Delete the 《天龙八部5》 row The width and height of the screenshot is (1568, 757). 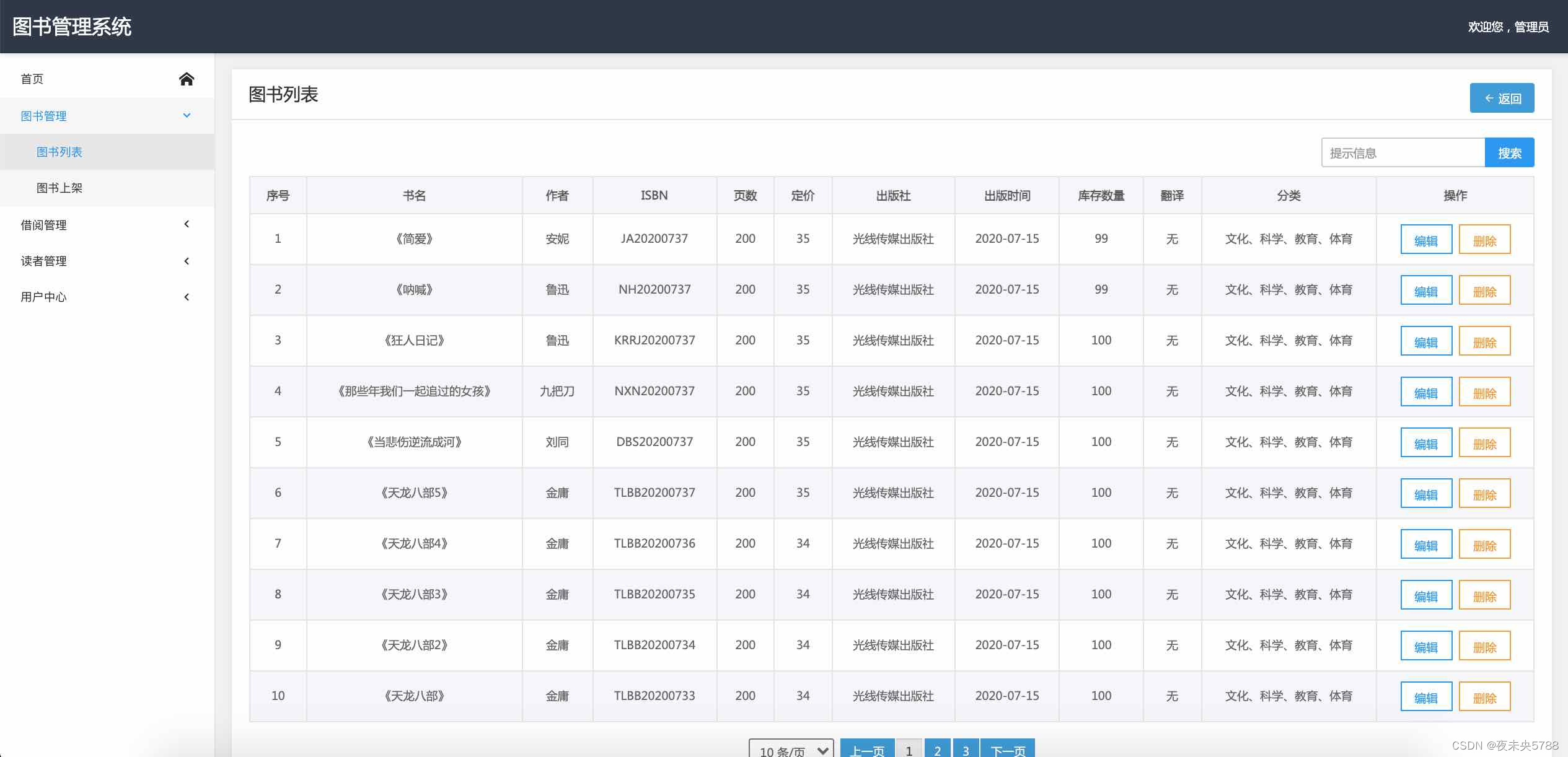click(x=1484, y=494)
